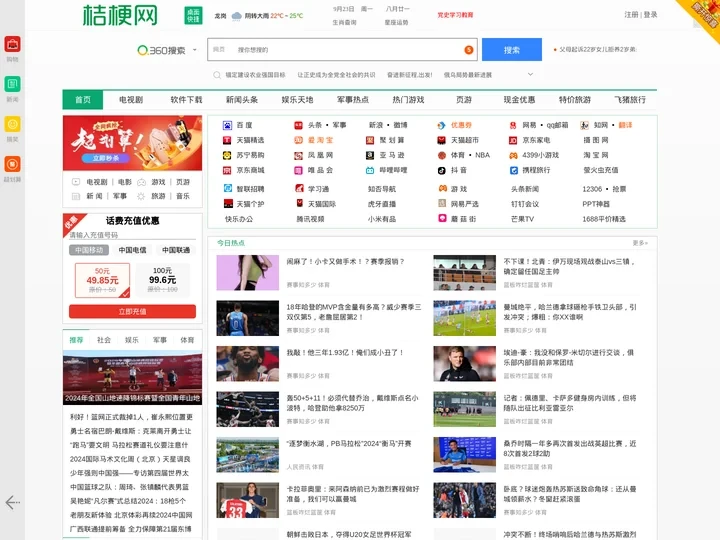This screenshot has width=720, height=540.
Task: Click the 抖音 icon
Action: [441, 170]
